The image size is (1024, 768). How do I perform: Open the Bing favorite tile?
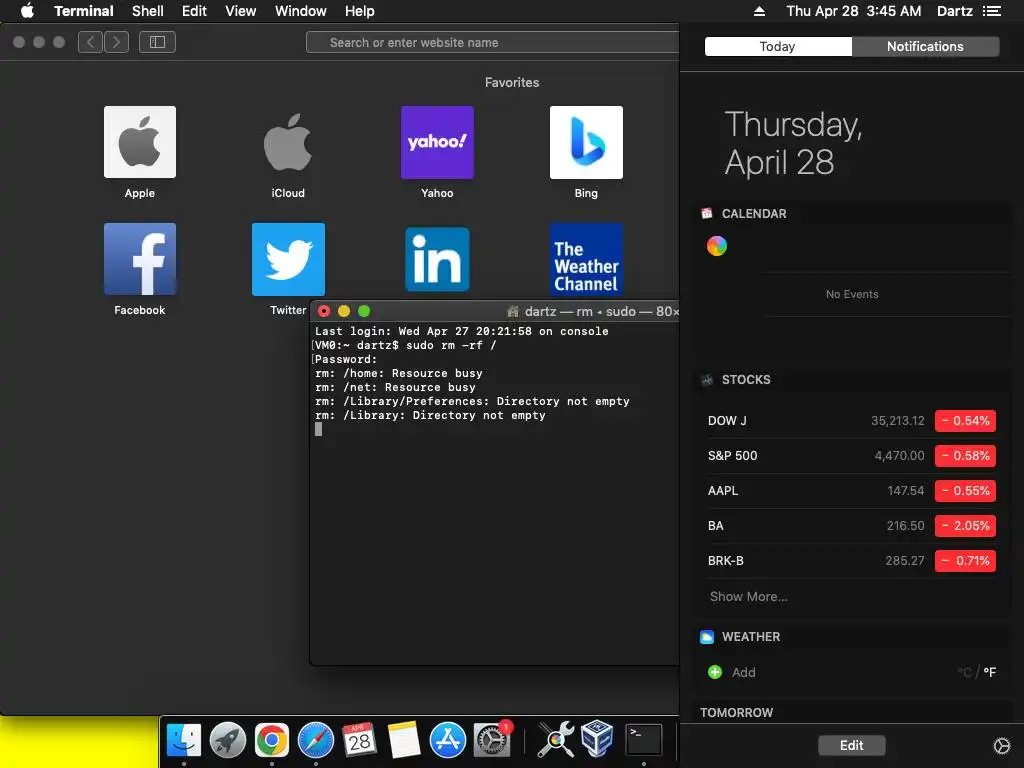point(586,142)
